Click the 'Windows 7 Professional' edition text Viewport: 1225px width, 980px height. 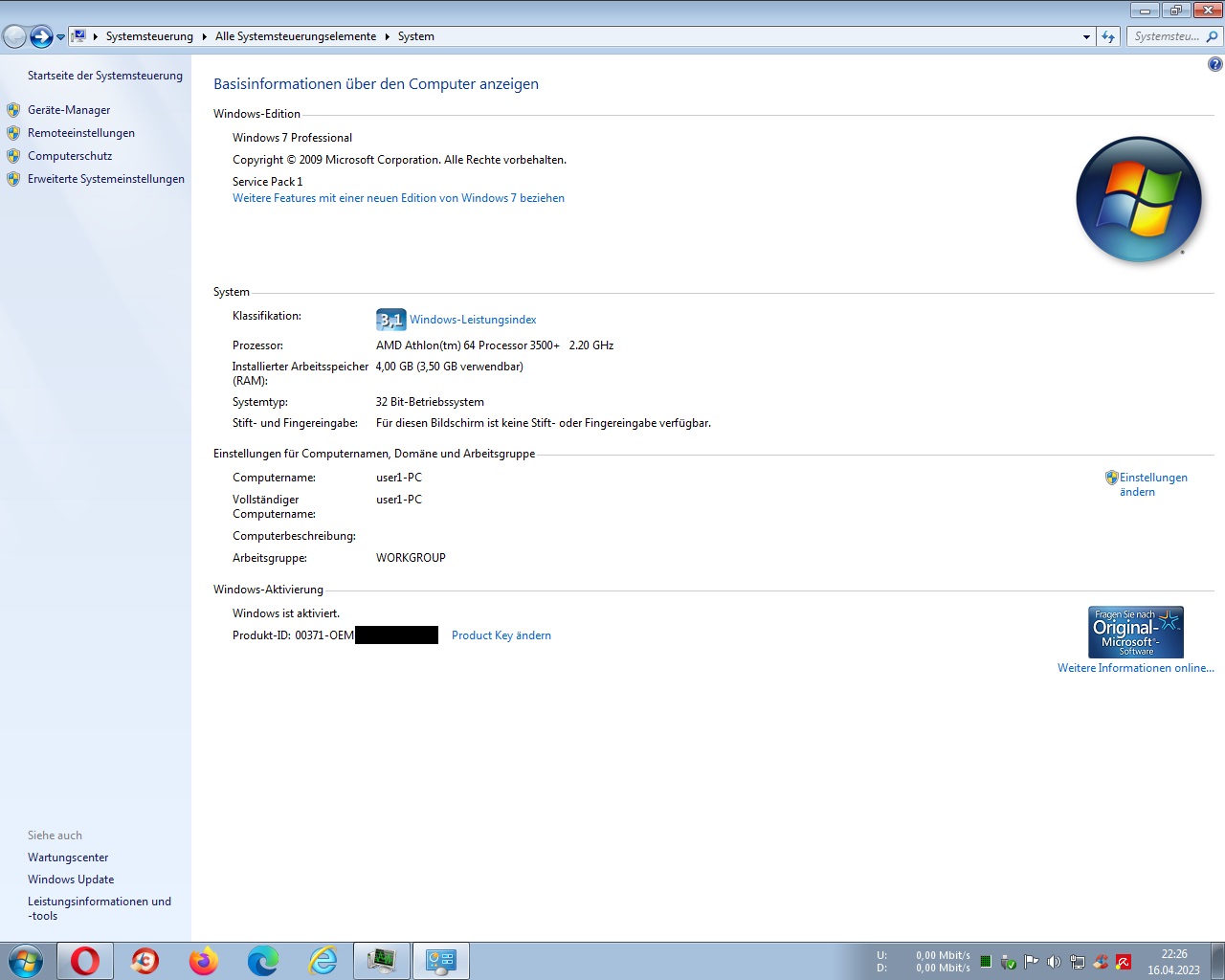292,138
